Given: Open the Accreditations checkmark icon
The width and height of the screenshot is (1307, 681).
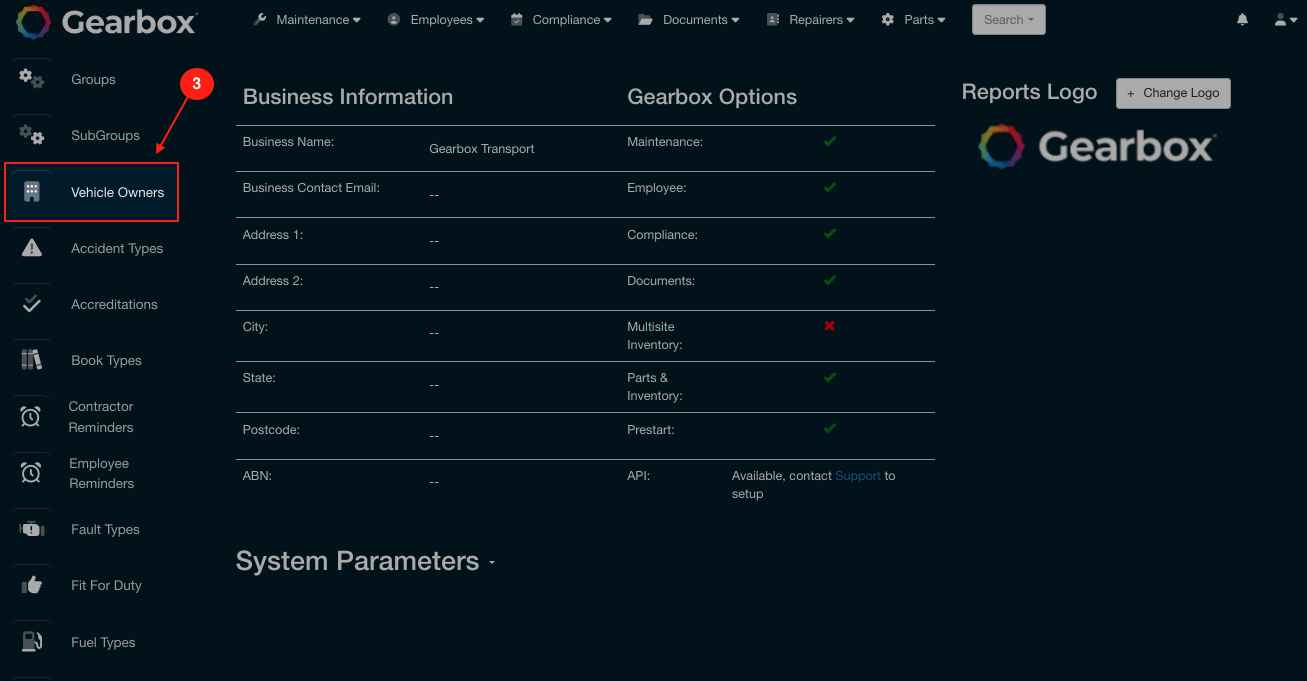Looking at the screenshot, I should tap(32, 304).
